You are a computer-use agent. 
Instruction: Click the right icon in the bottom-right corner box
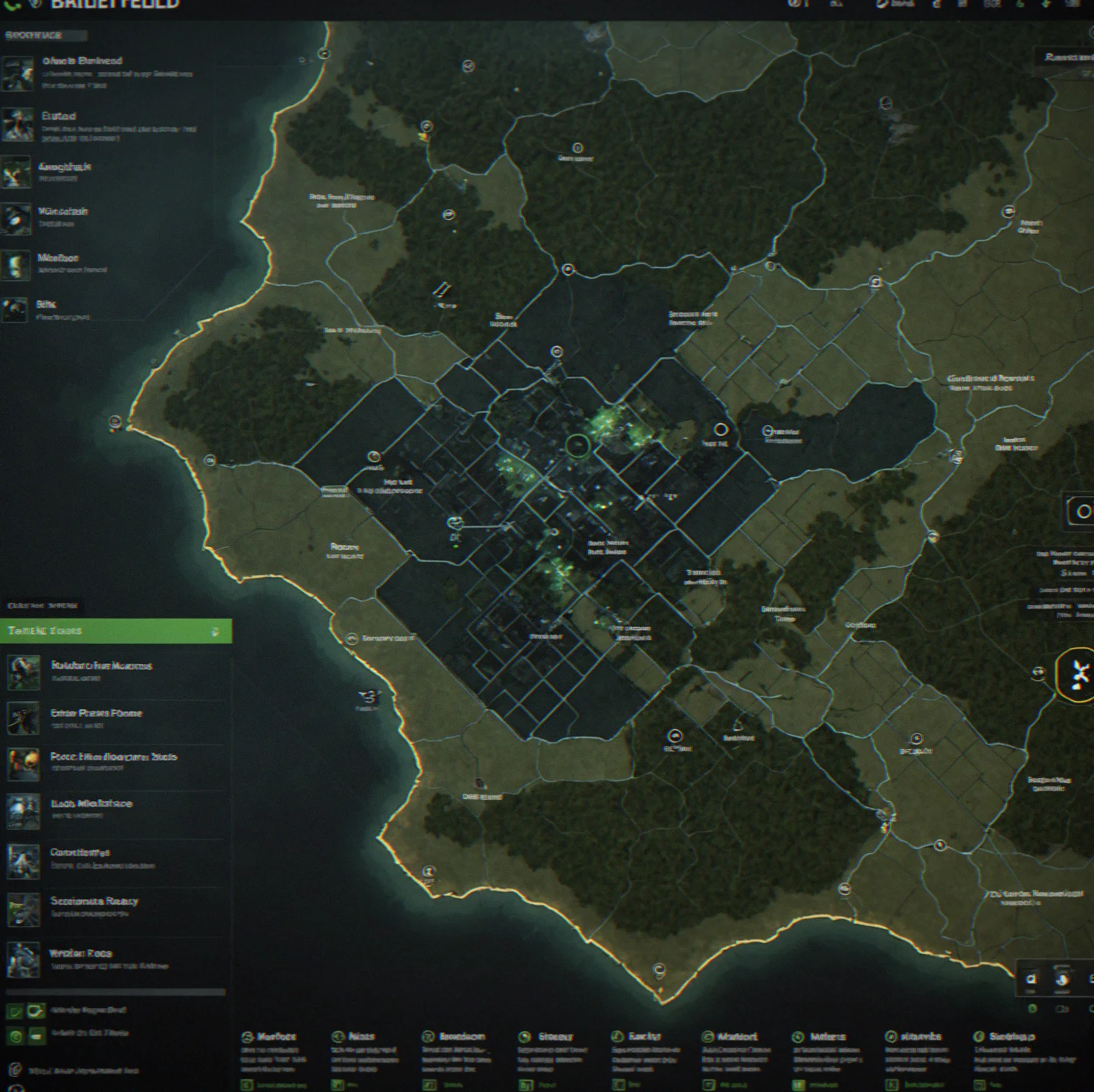coord(1062,978)
